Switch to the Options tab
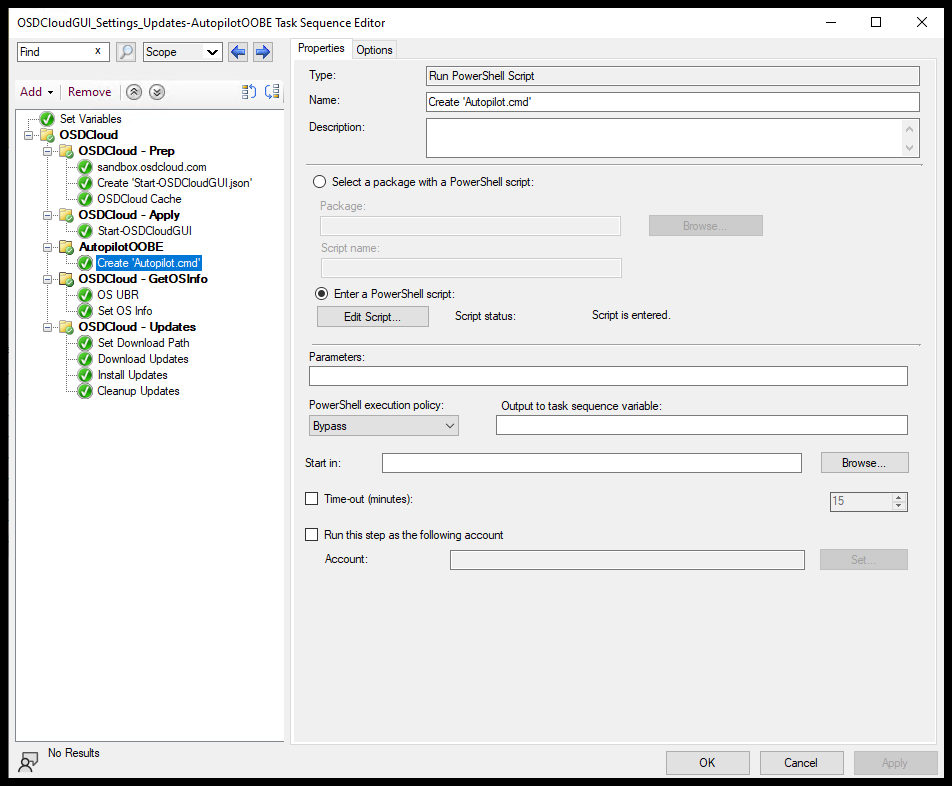This screenshot has height=786, width=952. (374, 48)
